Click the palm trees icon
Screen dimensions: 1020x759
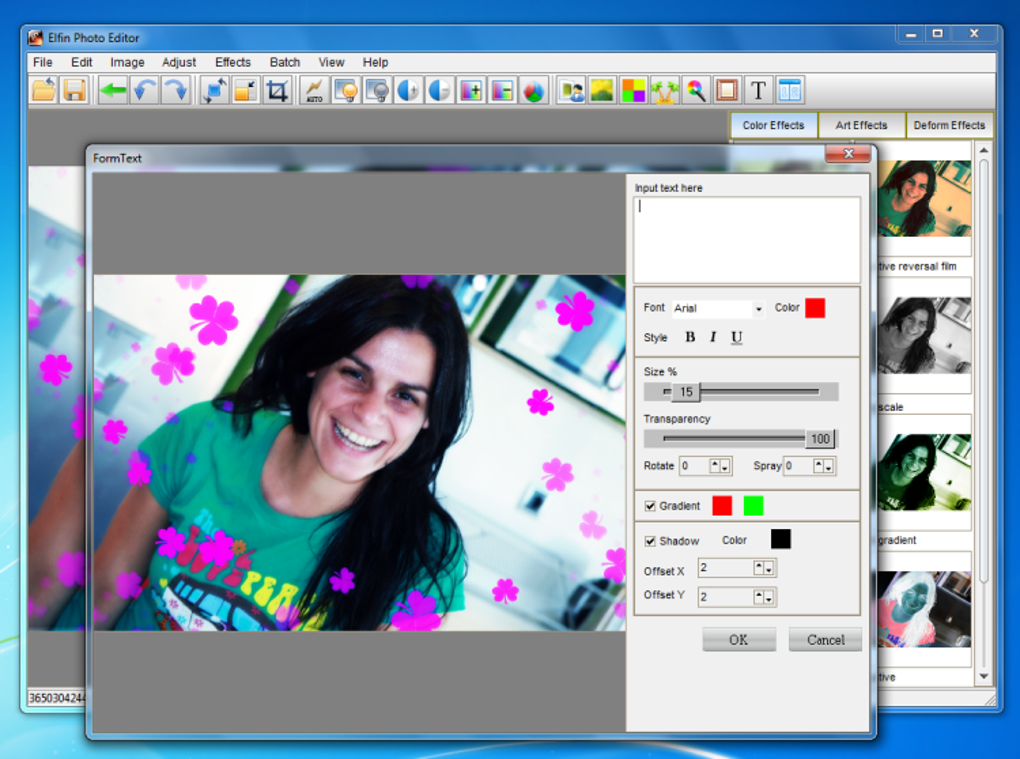[x=664, y=90]
